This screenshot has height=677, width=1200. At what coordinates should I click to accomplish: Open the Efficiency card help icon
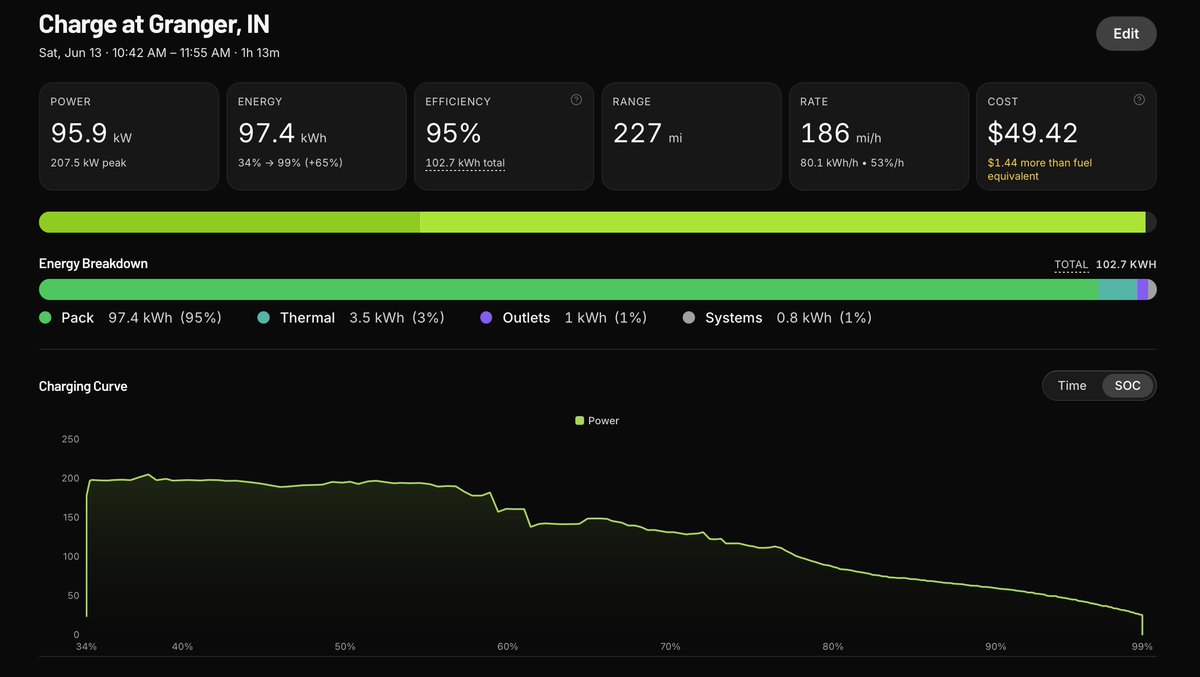pos(576,100)
